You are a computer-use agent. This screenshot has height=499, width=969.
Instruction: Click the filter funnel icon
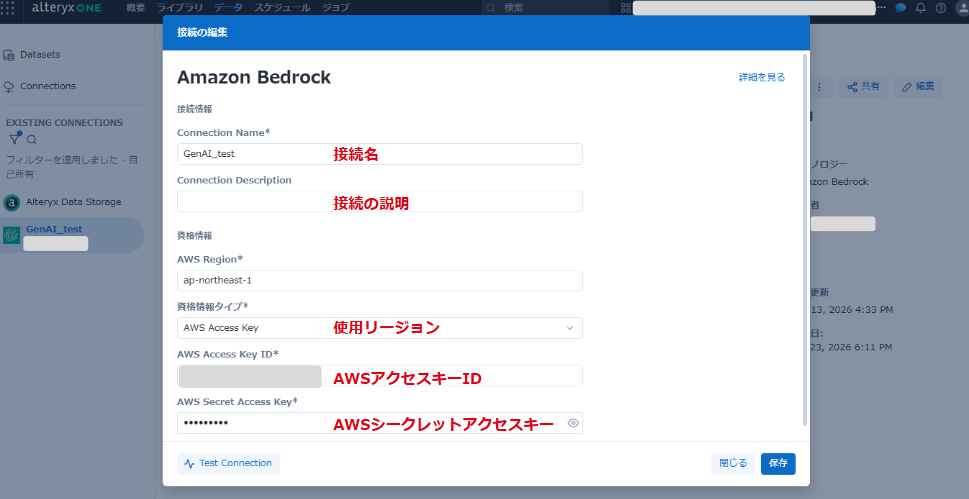pyautogui.click(x=14, y=139)
